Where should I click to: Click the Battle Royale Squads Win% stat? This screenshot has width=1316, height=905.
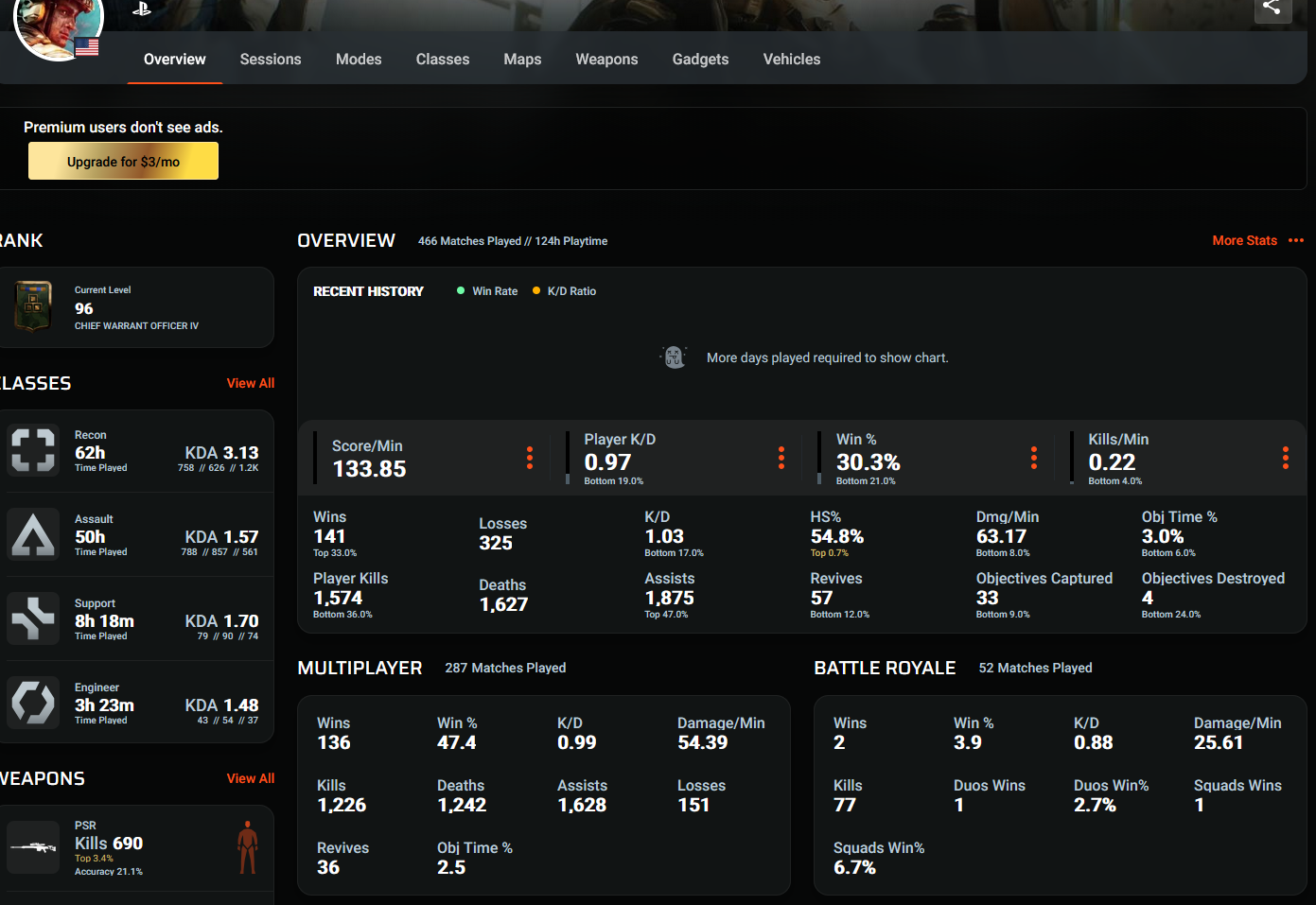tap(879, 859)
